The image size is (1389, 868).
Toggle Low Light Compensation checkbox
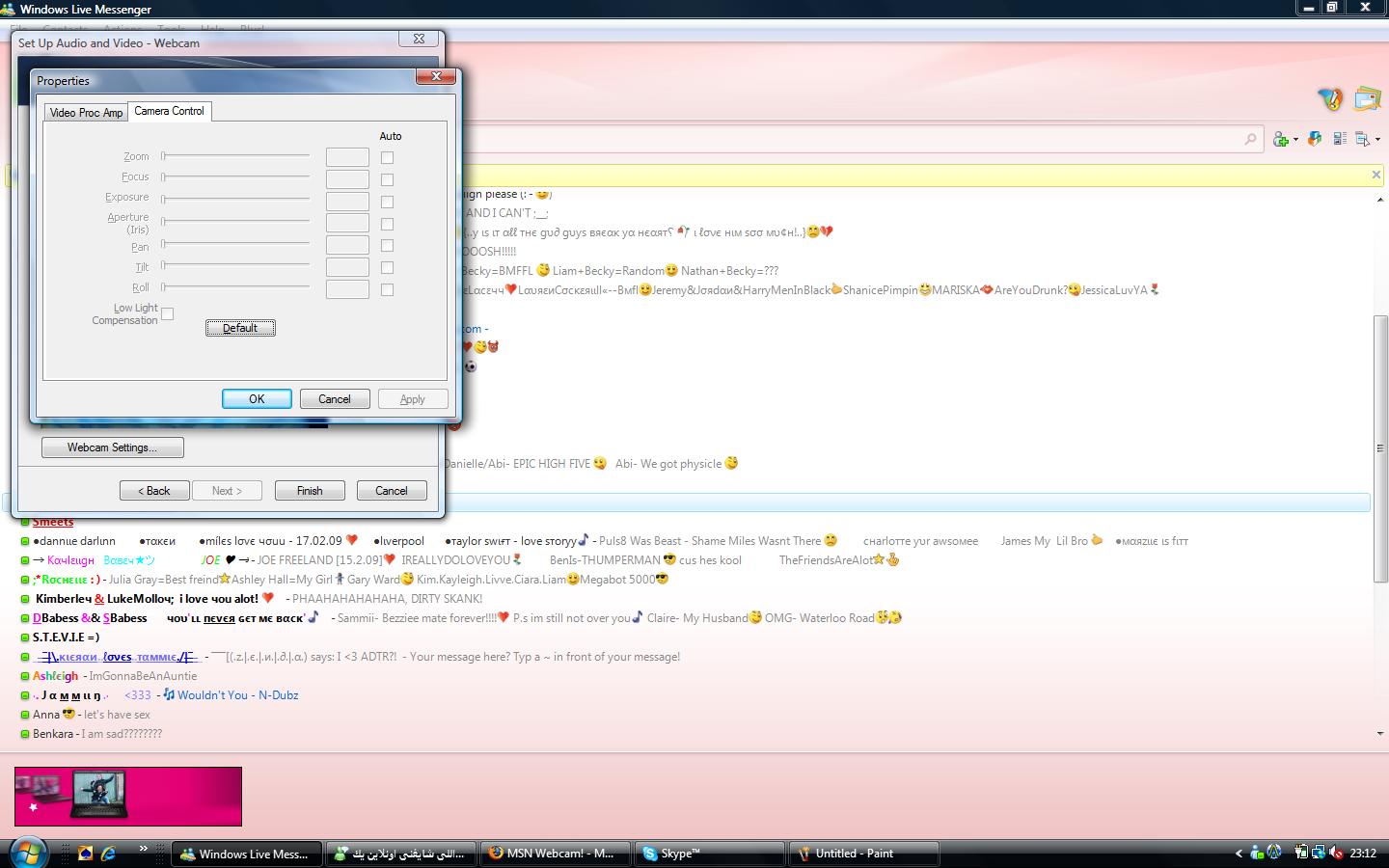tap(168, 313)
